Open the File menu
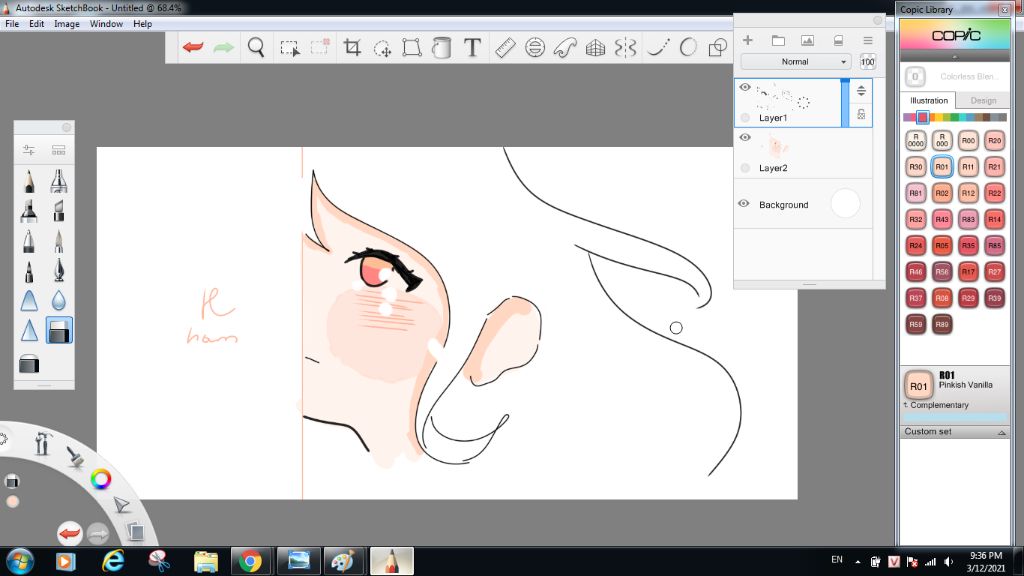This screenshot has width=1024, height=576. [x=12, y=24]
